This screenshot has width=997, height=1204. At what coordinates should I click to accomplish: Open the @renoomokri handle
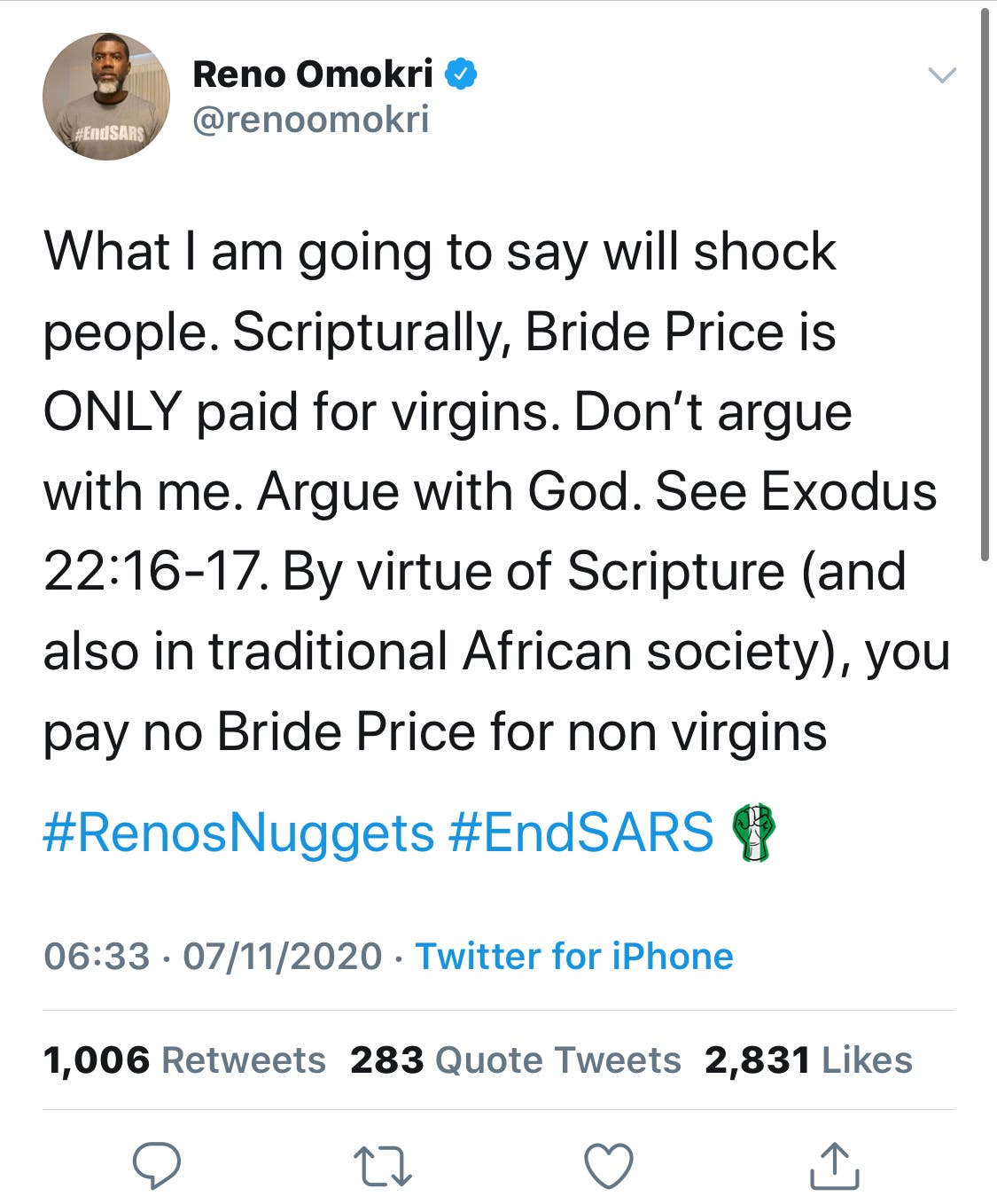311,120
